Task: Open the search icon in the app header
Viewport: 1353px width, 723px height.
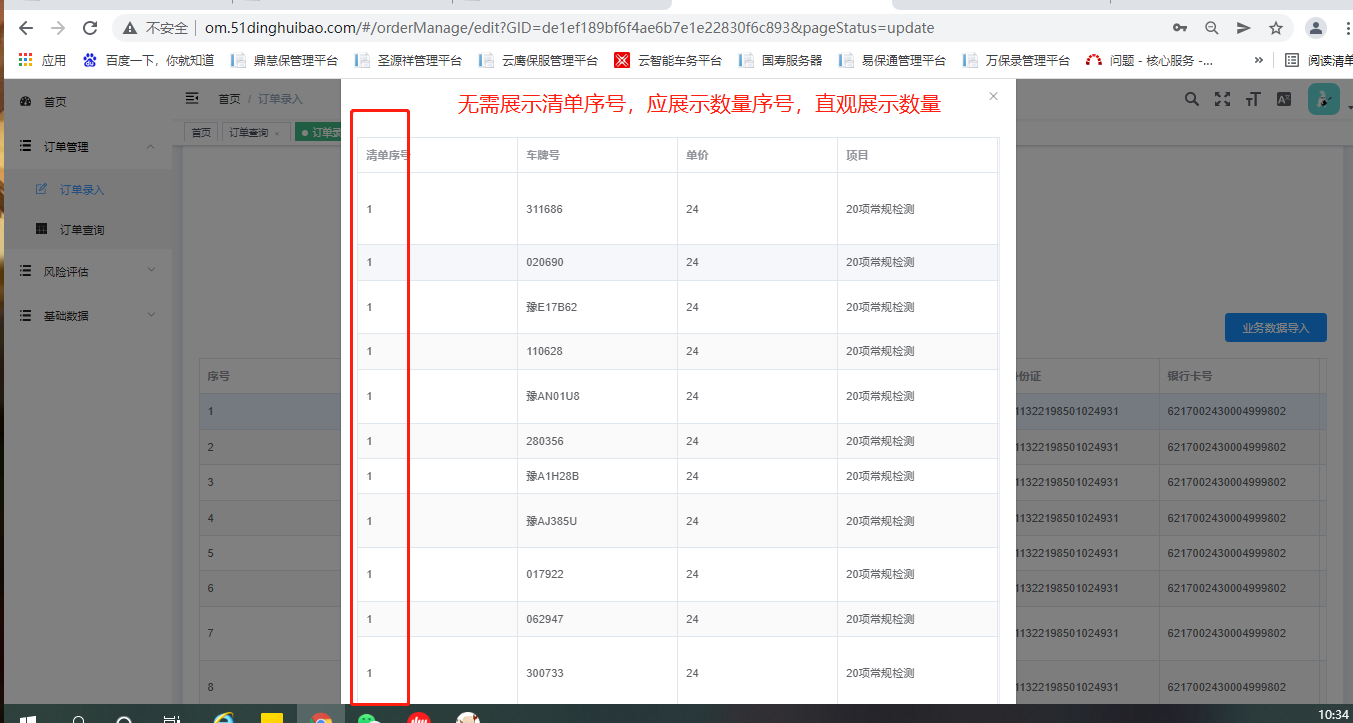Action: click(x=1192, y=99)
